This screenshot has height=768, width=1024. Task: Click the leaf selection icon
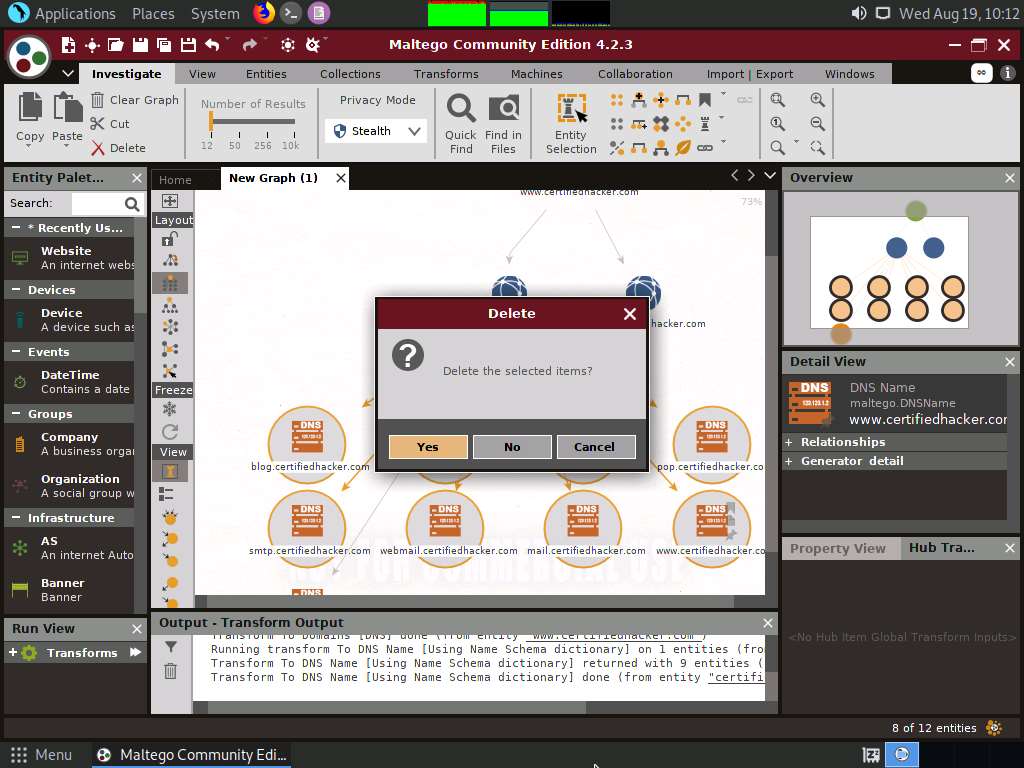click(683, 148)
